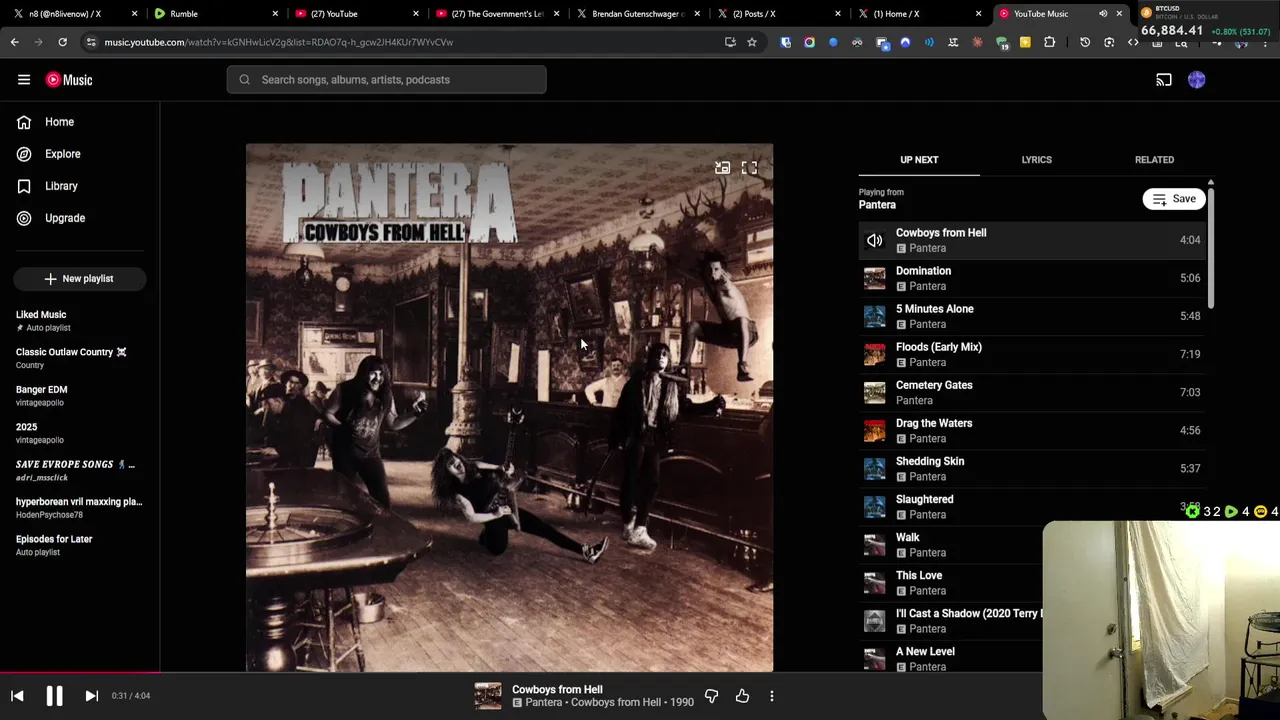The image size is (1280, 720).
Task: Select the Up Next tab
Action: [x=919, y=160]
